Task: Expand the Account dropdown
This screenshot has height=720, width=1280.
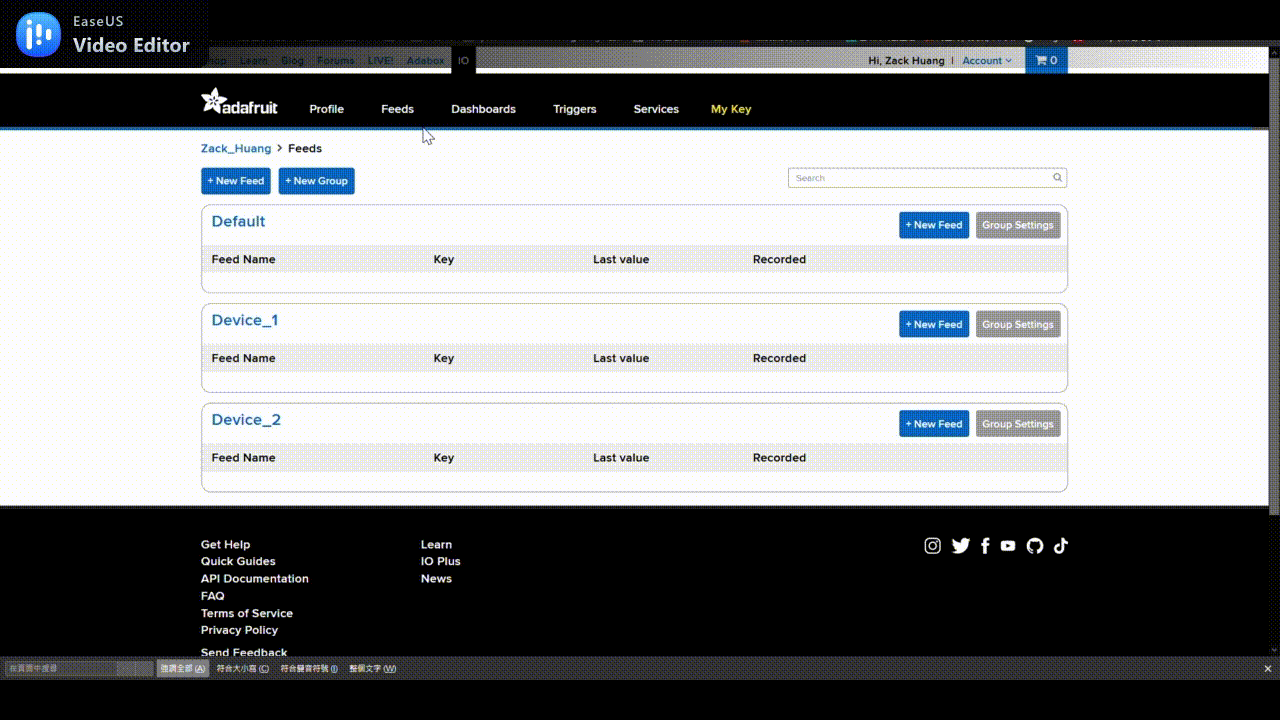Action: coord(987,61)
